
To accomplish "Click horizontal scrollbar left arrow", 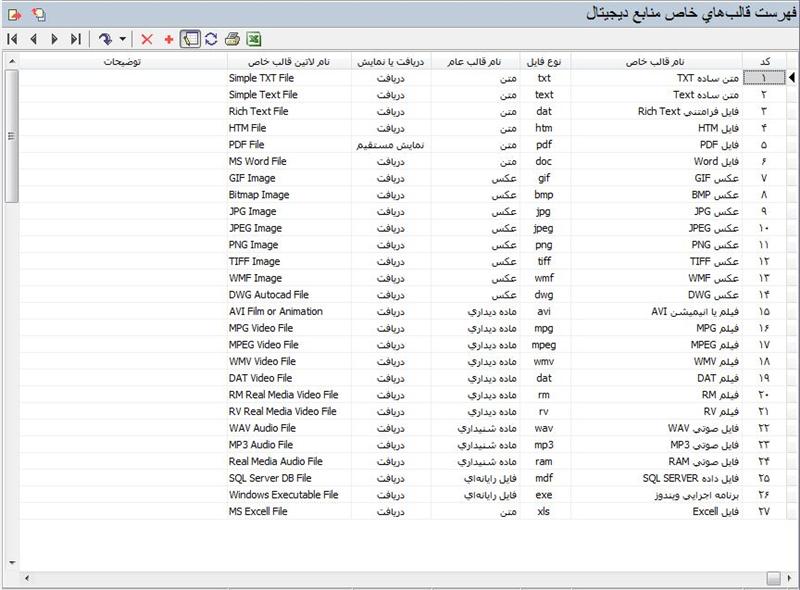I will (x=27, y=578).
